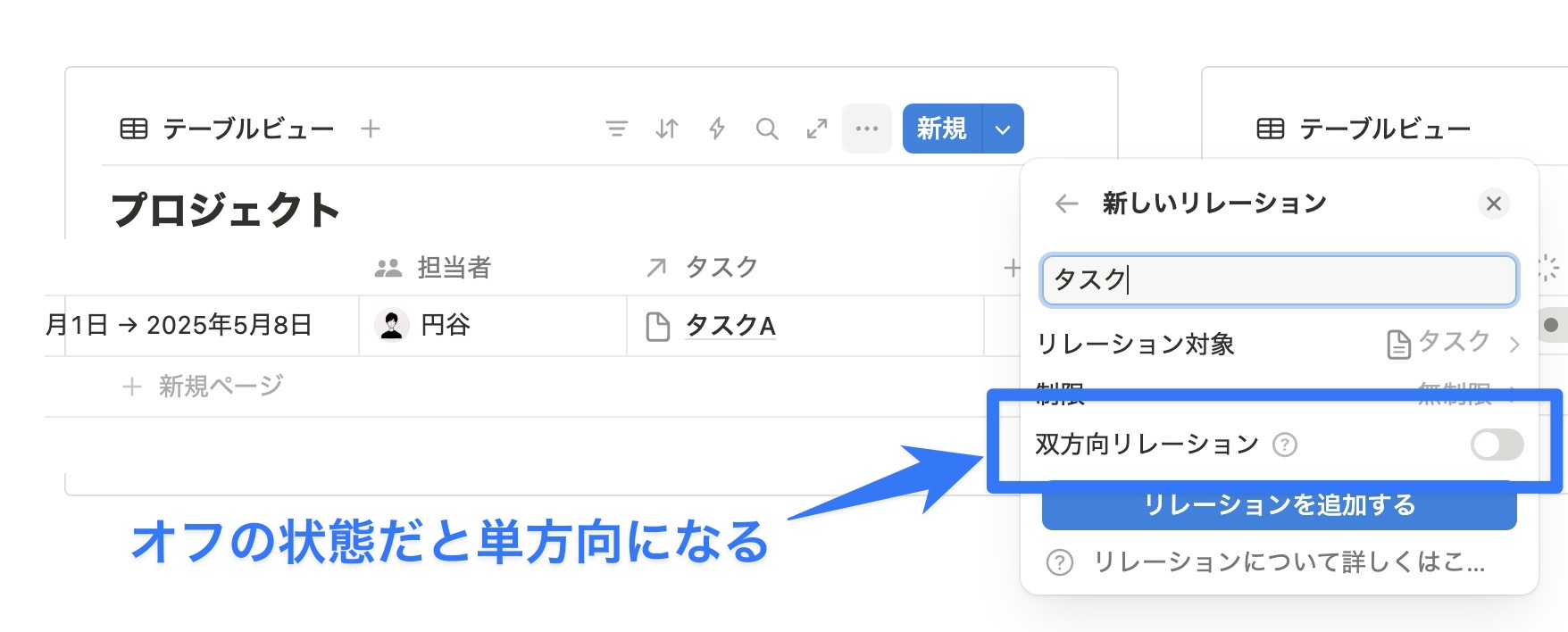
Task: Open automations via the lightning bolt icon
Action: pyautogui.click(x=716, y=129)
